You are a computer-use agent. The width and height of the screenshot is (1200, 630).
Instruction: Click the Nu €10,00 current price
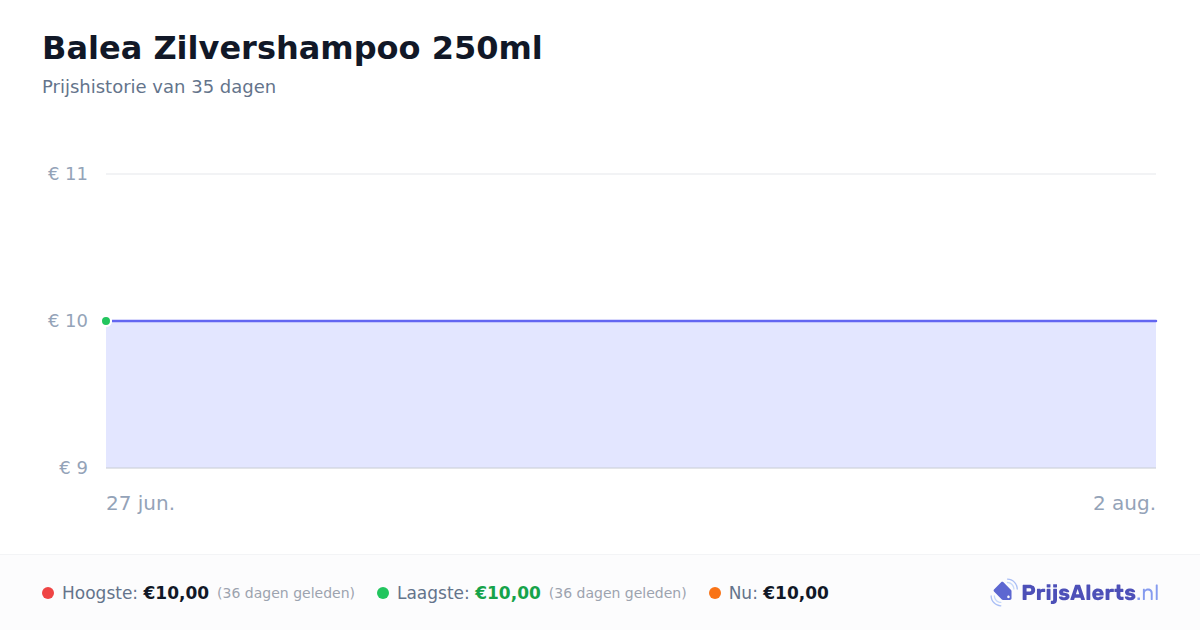(796, 593)
